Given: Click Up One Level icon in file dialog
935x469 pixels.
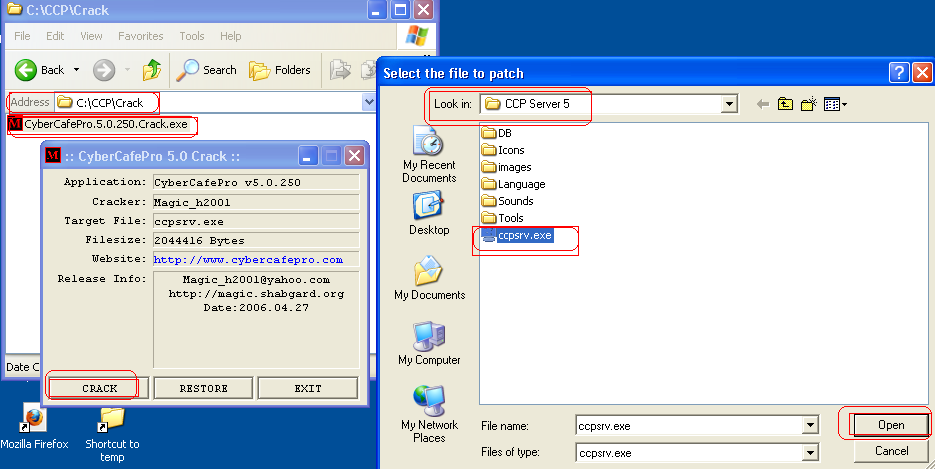Looking at the screenshot, I should pyautogui.click(x=785, y=104).
